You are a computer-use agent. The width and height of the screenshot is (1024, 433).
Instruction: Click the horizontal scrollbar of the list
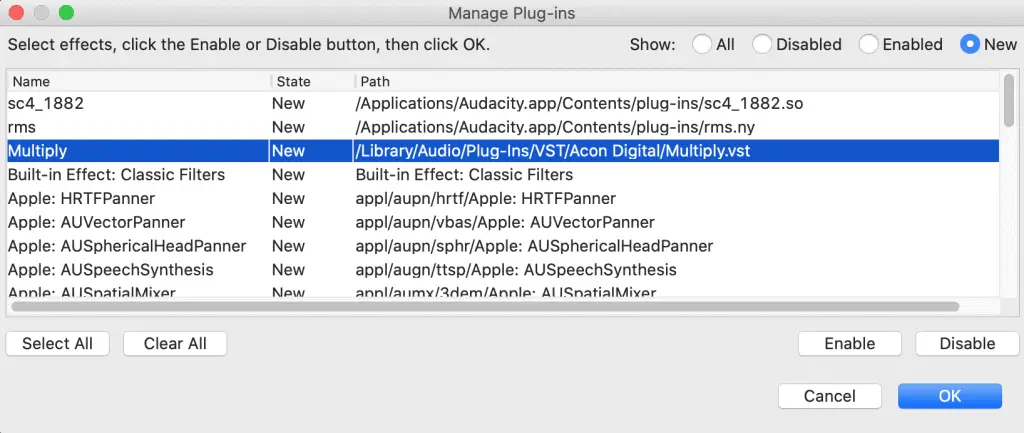(x=485, y=306)
